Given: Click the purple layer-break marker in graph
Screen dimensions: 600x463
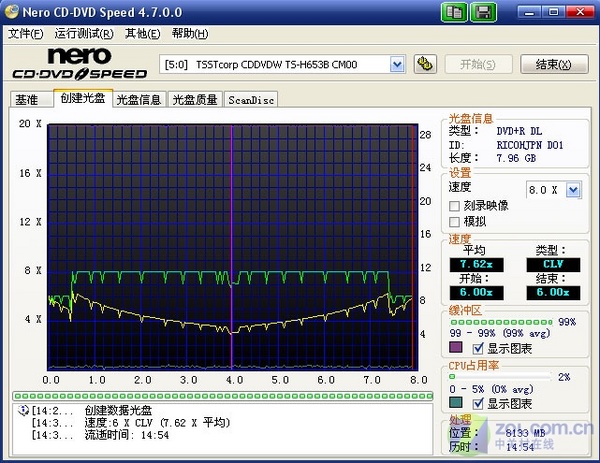Looking at the screenshot, I should [232, 247].
